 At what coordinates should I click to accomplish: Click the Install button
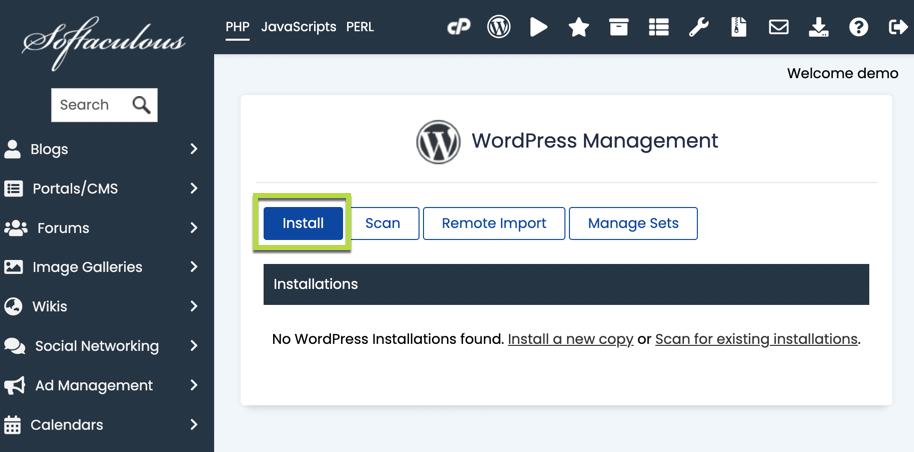pos(303,223)
